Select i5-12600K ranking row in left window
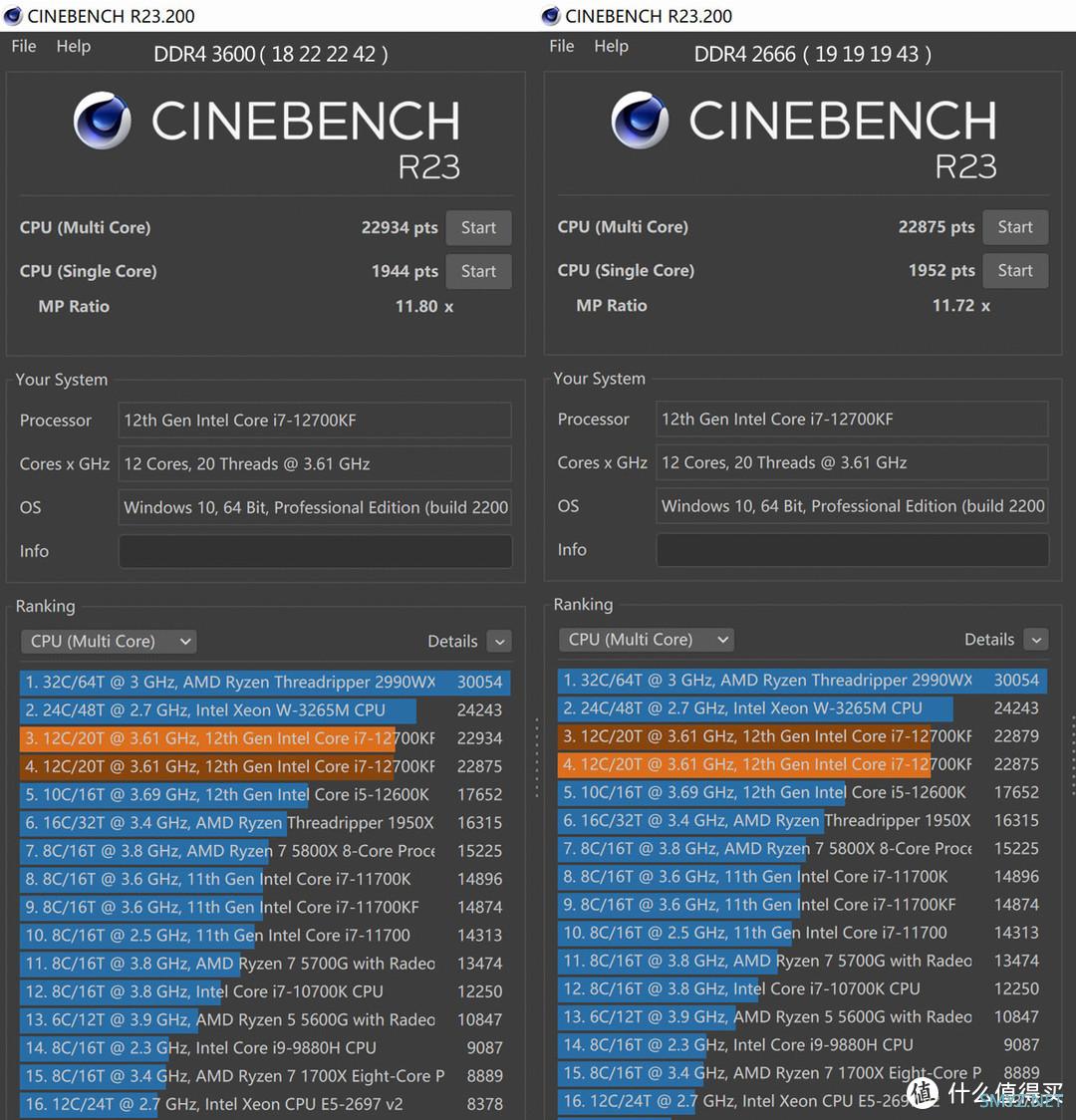 click(x=265, y=794)
